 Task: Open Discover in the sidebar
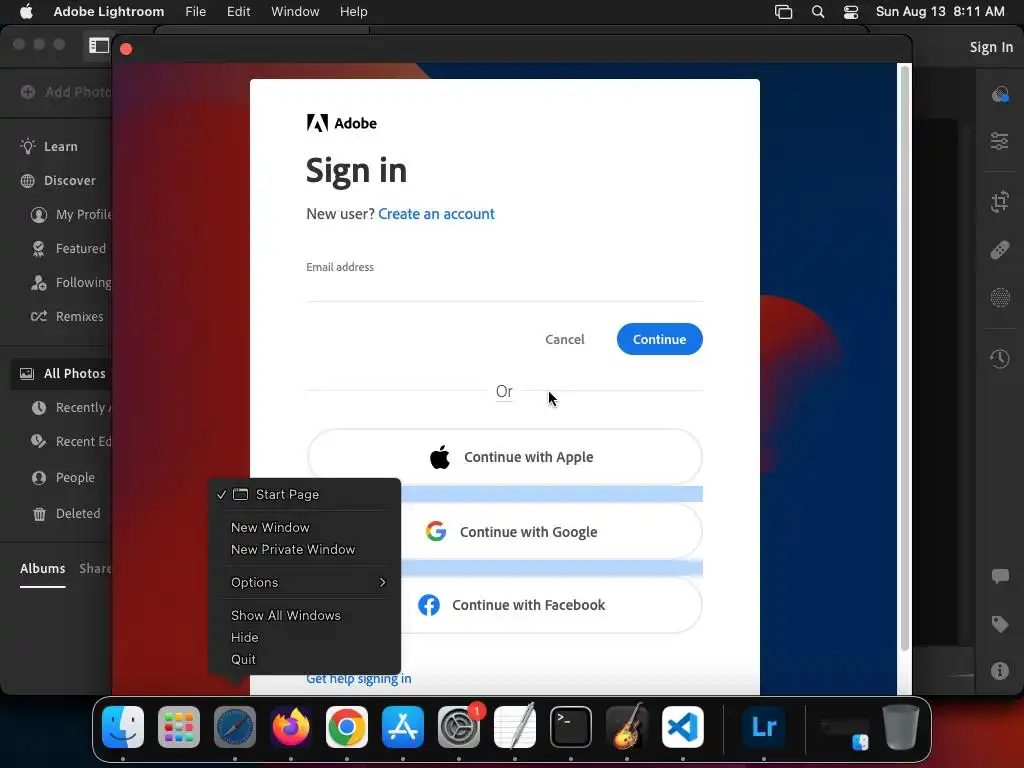point(69,180)
